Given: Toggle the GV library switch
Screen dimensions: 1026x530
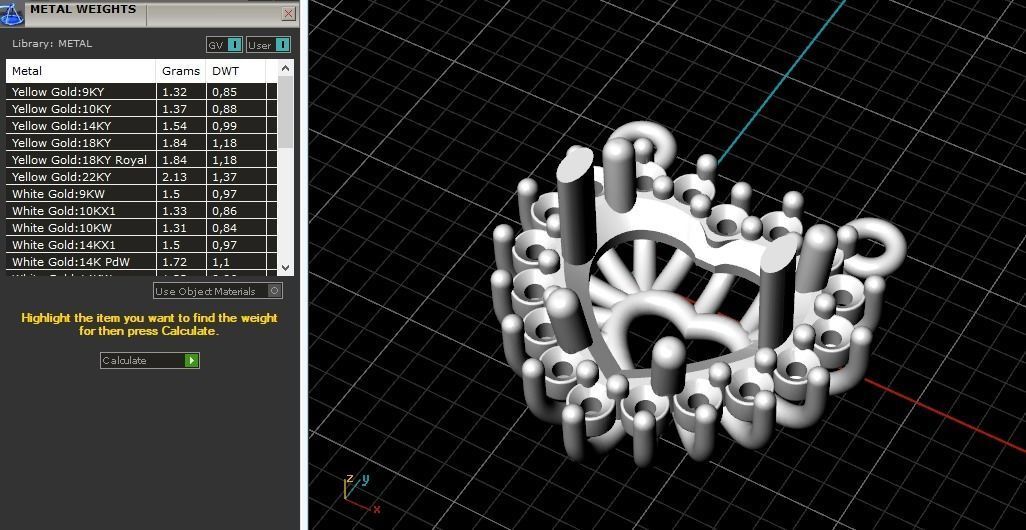Looking at the screenshot, I should tap(224, 44).
